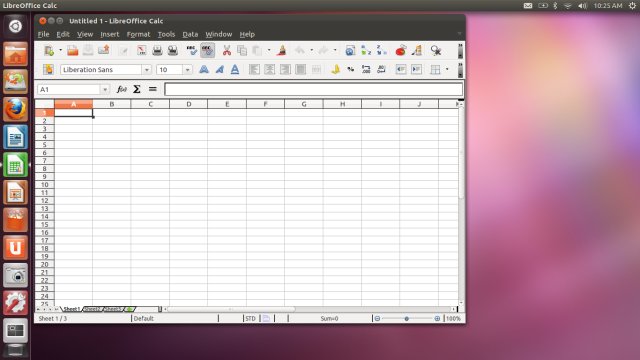Click into the formula input line

tap(313, 89)
